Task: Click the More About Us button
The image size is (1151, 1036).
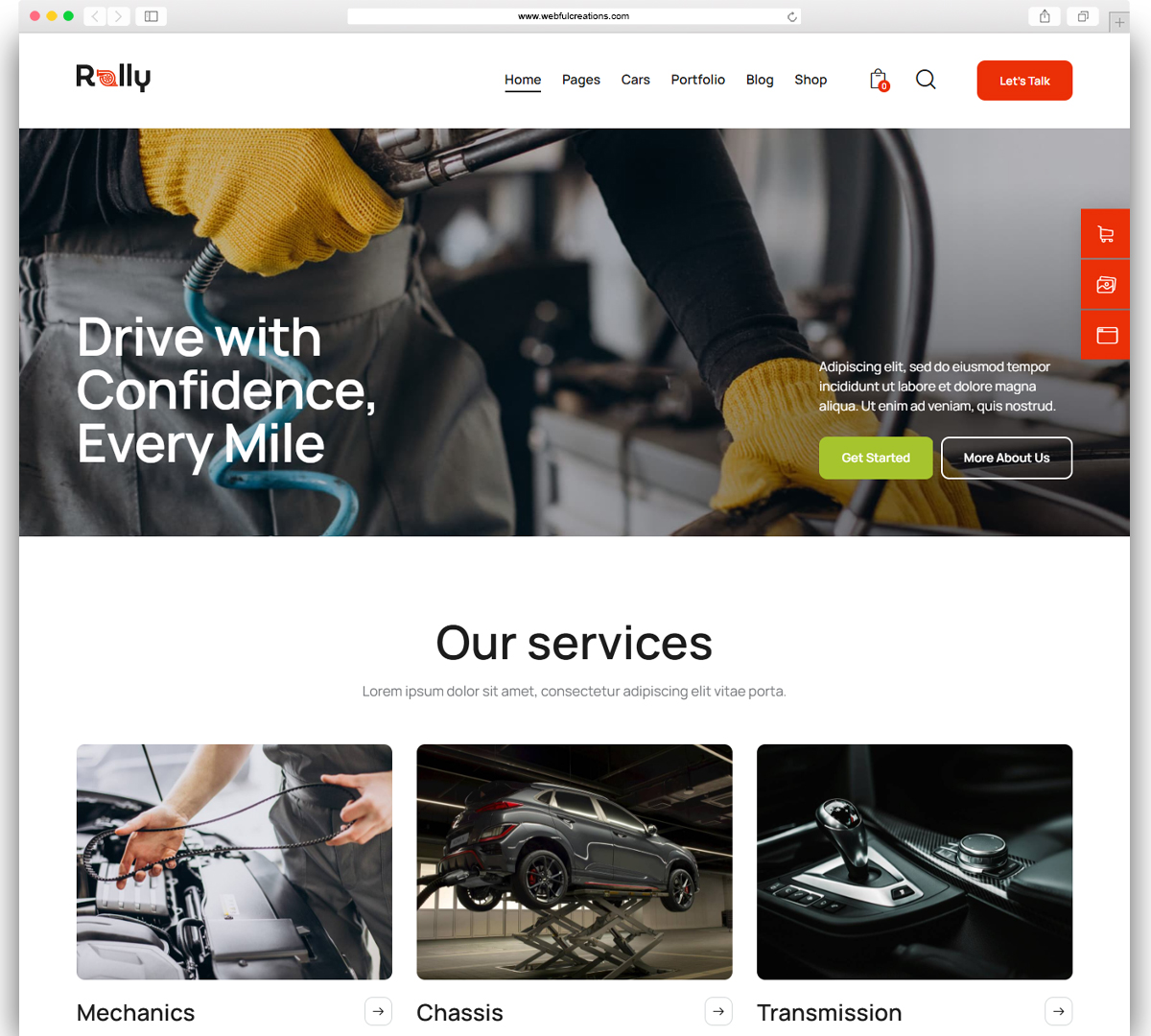Action: click(1006, 458)
